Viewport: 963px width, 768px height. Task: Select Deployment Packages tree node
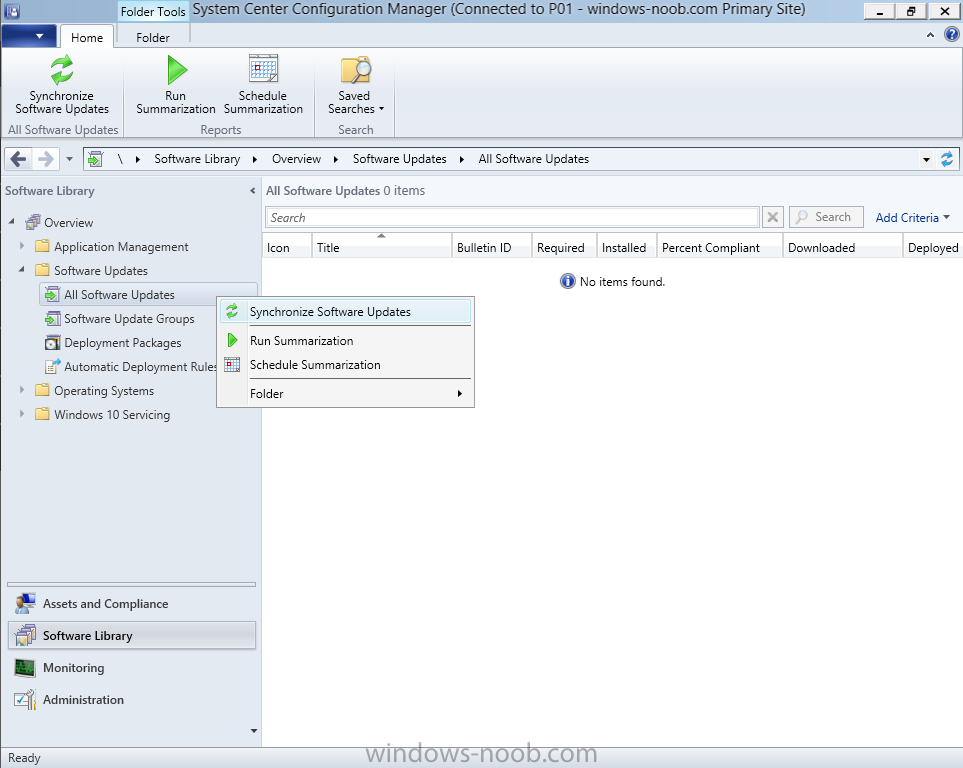(x=122, y=343)
